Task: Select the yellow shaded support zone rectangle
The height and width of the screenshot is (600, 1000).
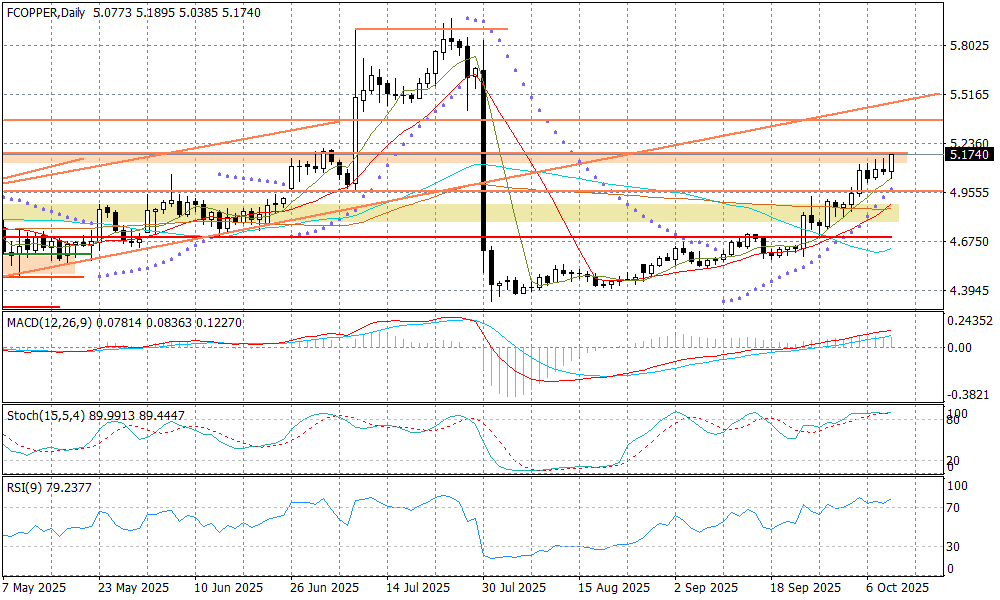Action: (500, 213)
